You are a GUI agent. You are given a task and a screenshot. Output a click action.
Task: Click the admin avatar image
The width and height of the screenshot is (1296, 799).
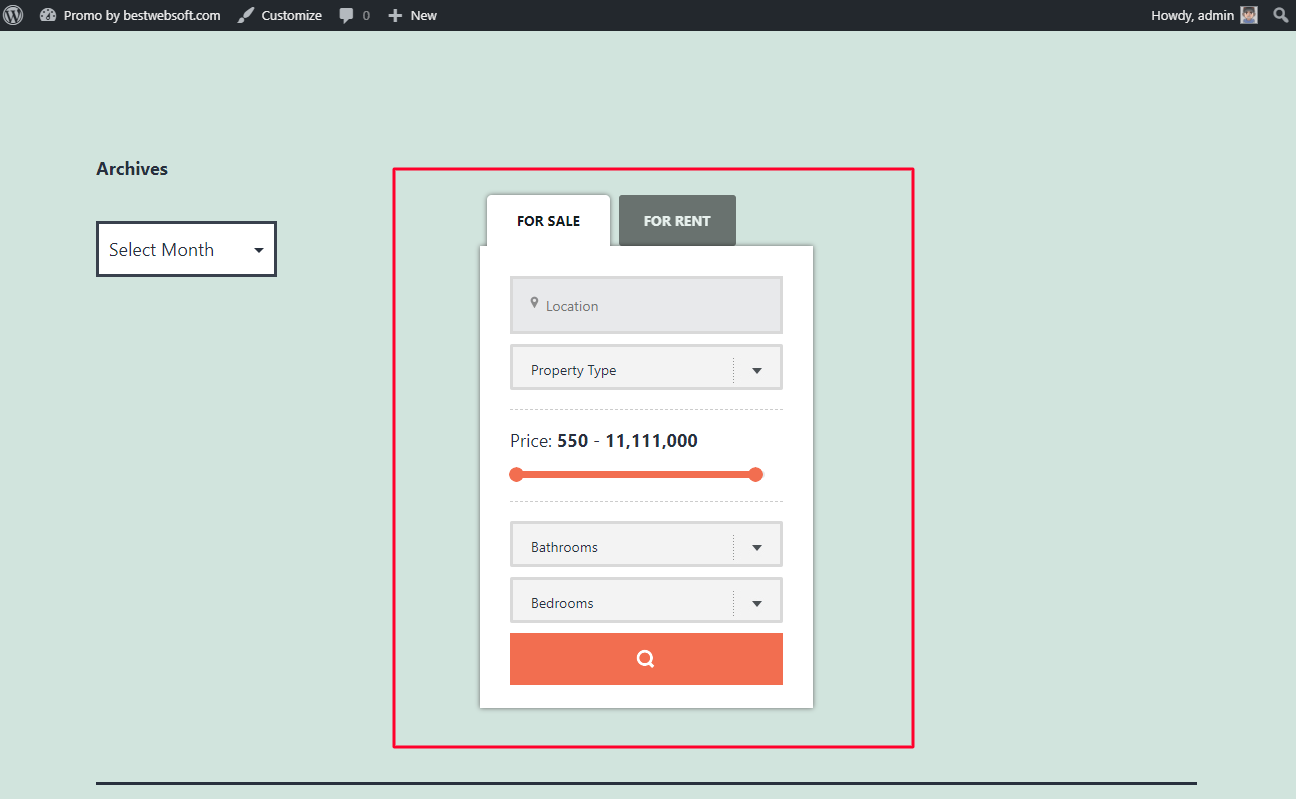(x=1249, y=15)
